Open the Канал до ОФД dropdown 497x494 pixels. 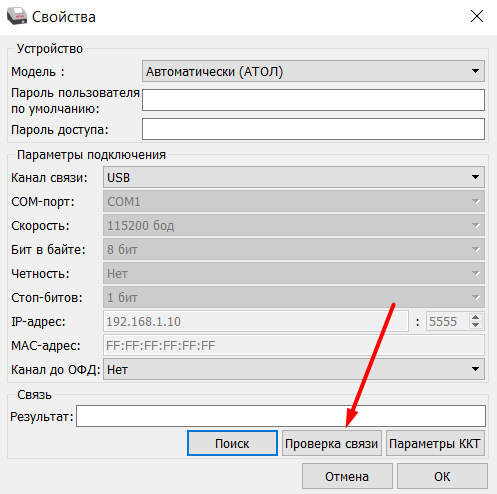coord(294,369)
